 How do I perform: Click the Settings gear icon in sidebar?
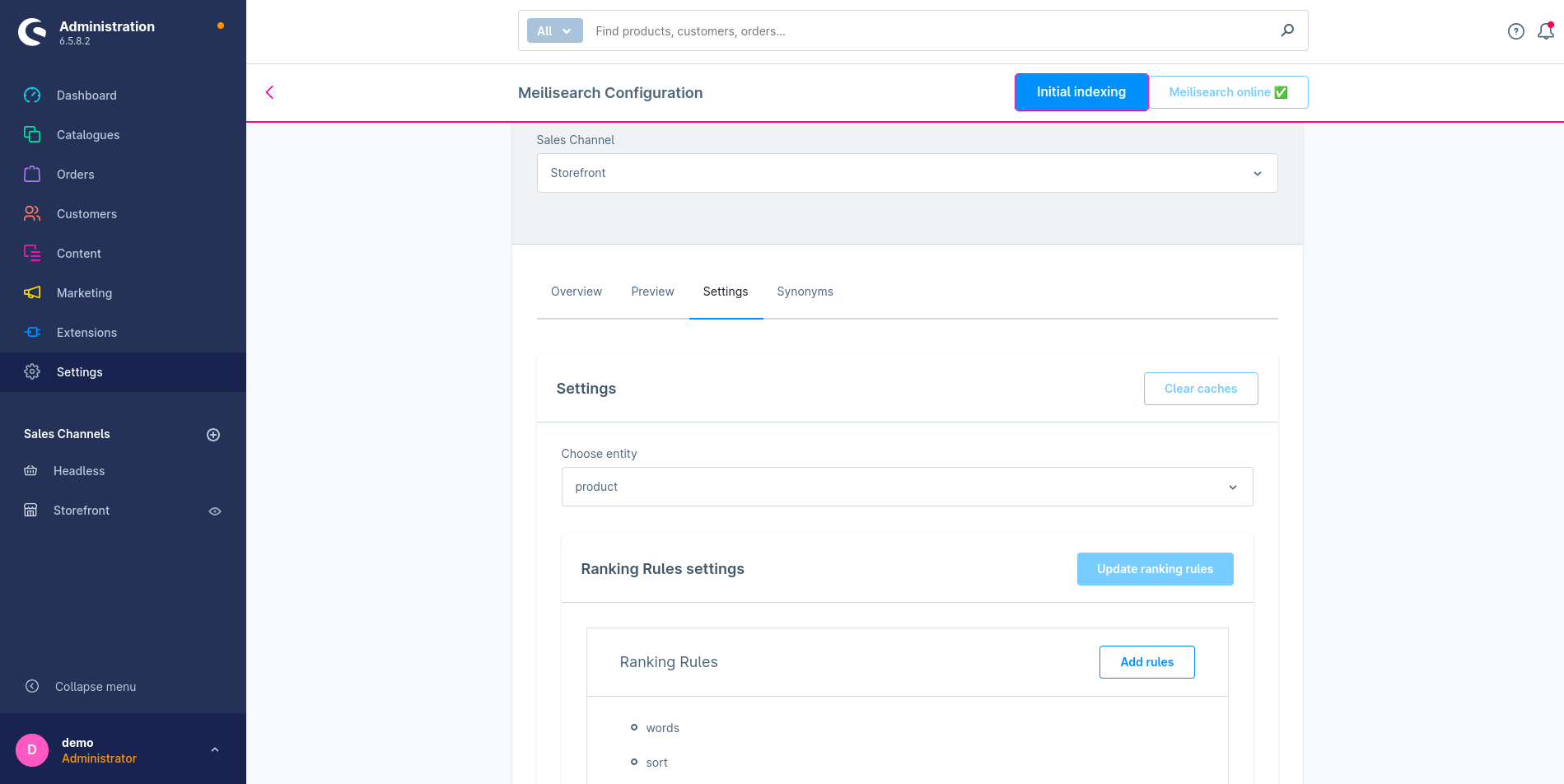[32, 372]
